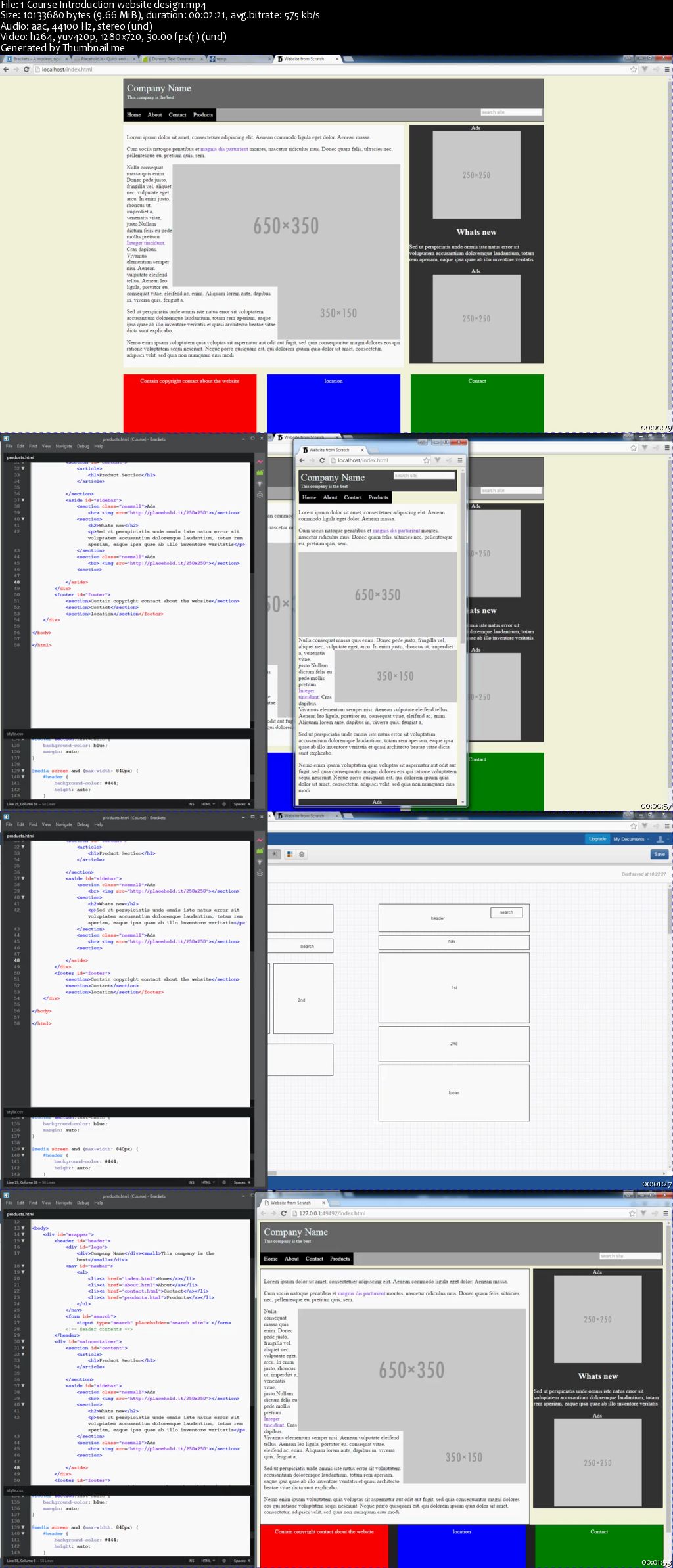Select 'footer' wireframe box in 00:01:27 frame
Image resolution: width=673 pixels, height=1568 pixels.
tap(453, 1093)
